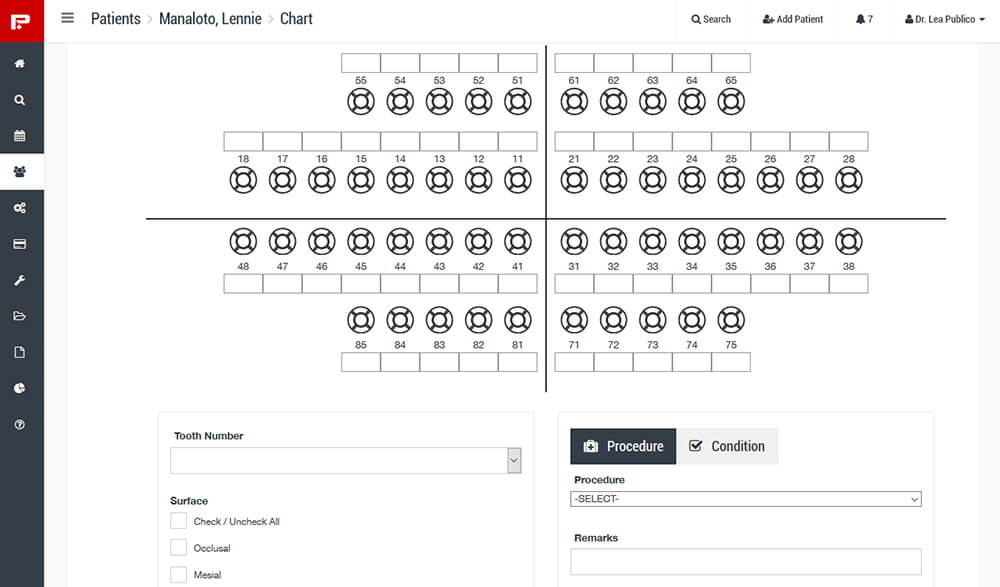This screenshot has width=1000, height=587.
Task: Check the Mesial surface checkbox
Action: (x=179, y=574)
